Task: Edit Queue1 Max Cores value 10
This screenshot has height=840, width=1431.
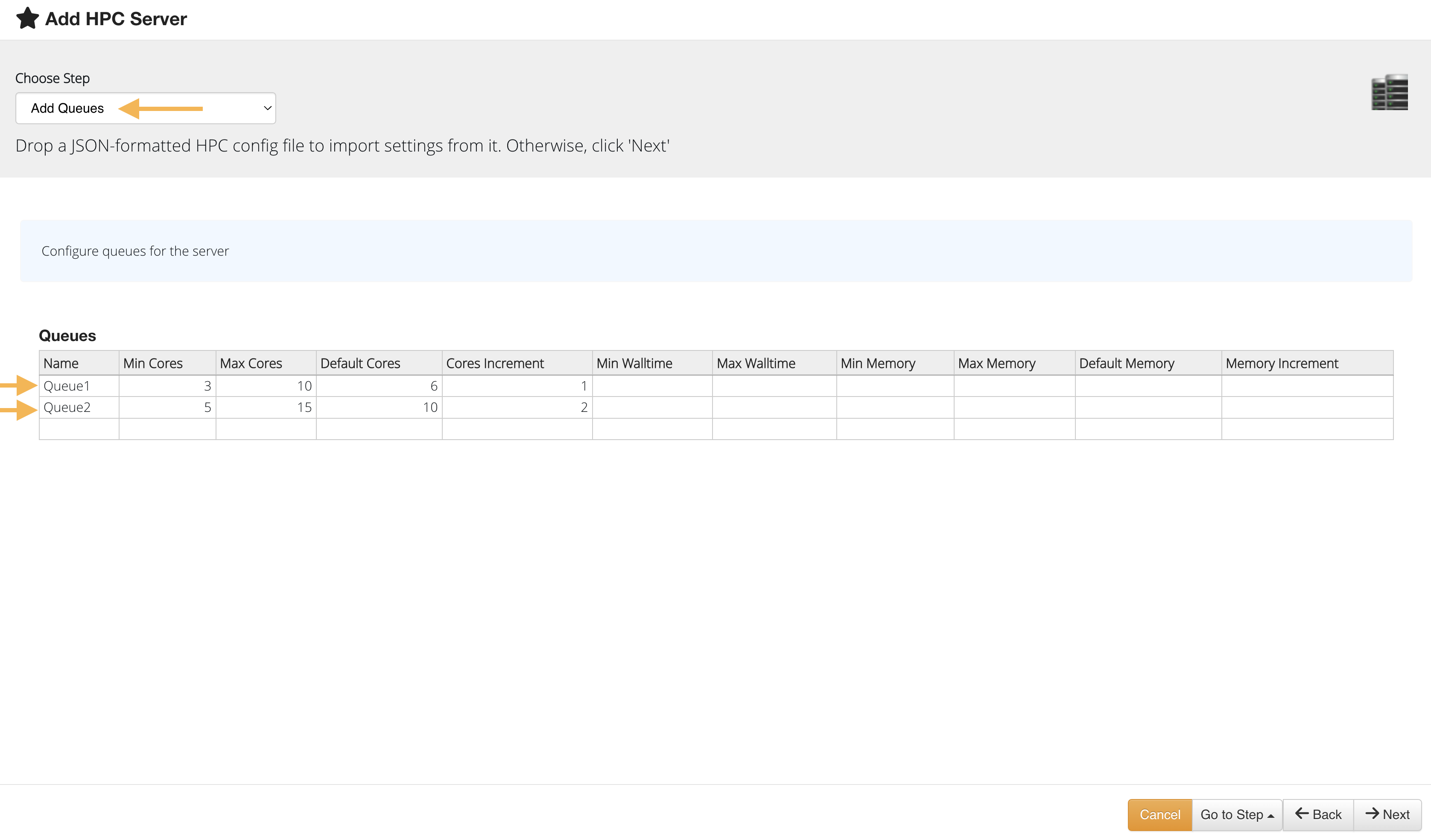Action: coord(266,386)
